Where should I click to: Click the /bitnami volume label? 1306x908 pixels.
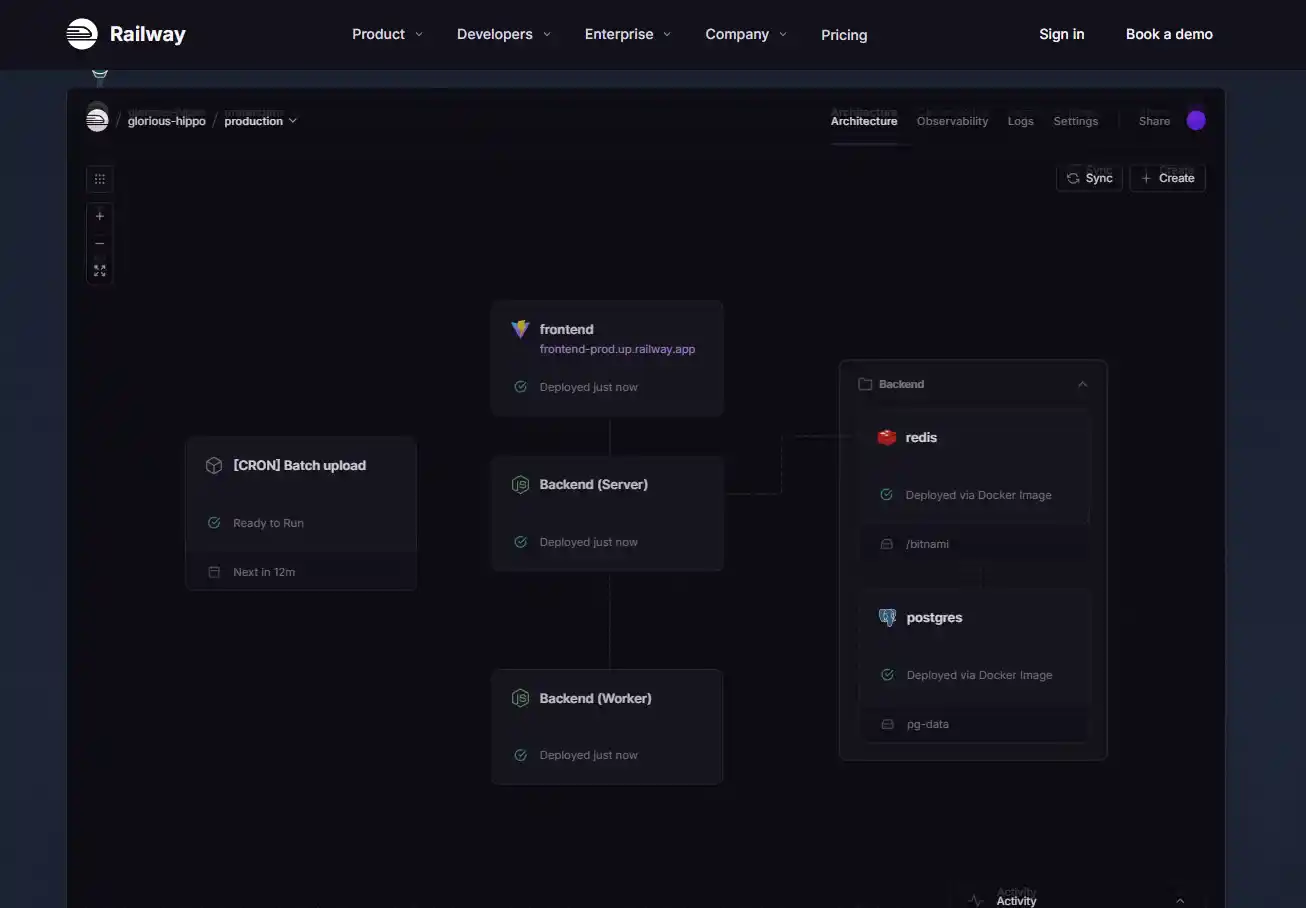[927, 544]
